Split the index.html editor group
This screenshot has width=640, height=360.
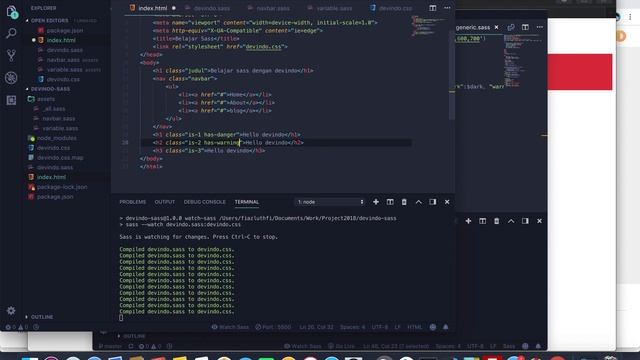point(433,8)
